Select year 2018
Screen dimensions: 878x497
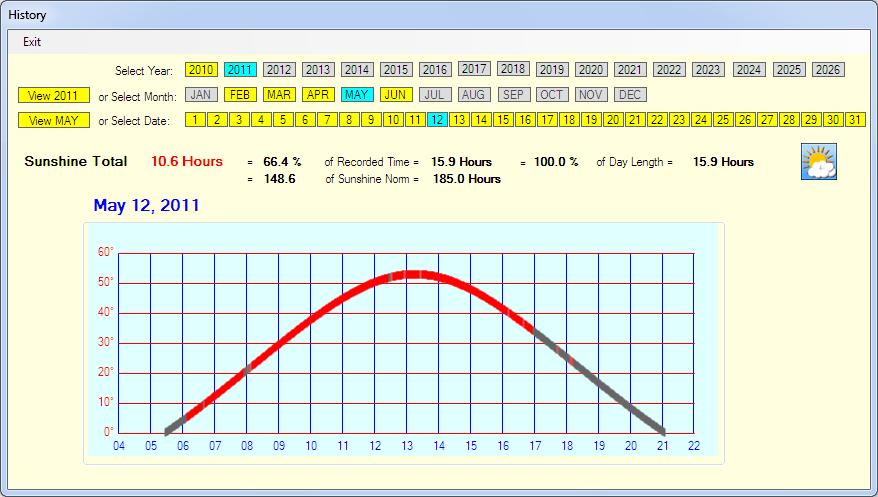point(513,68)
